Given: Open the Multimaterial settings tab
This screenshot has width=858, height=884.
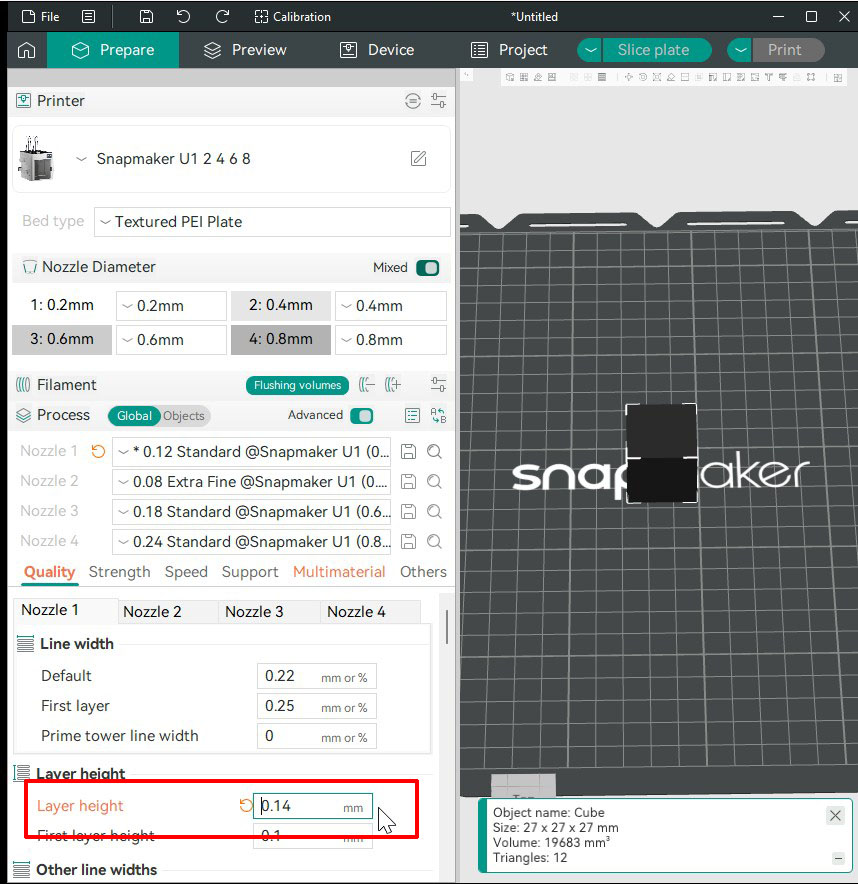Looking at the screenshot, I should tap(339, 572).
